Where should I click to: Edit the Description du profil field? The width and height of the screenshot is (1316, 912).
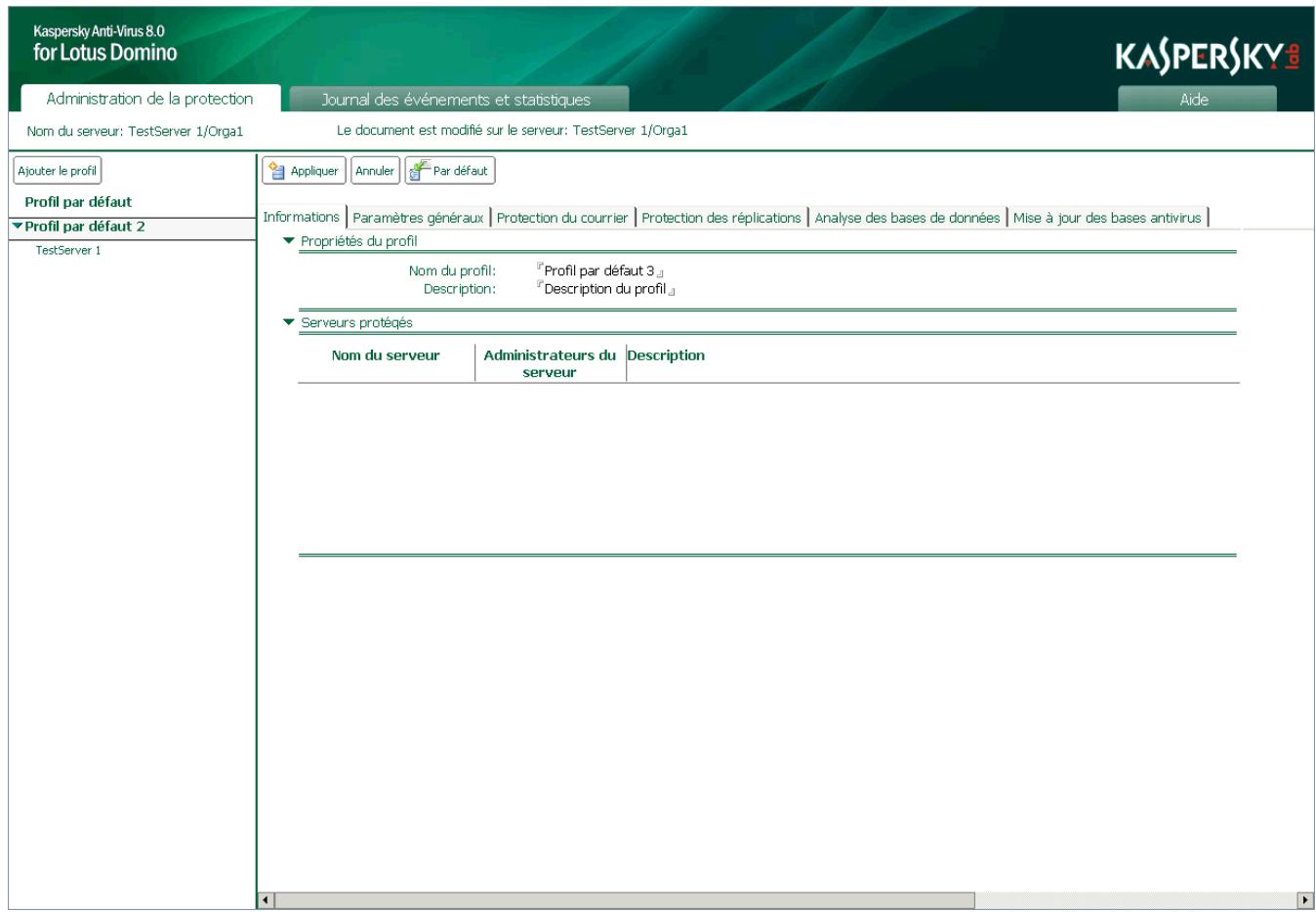(x=605, y=289)
